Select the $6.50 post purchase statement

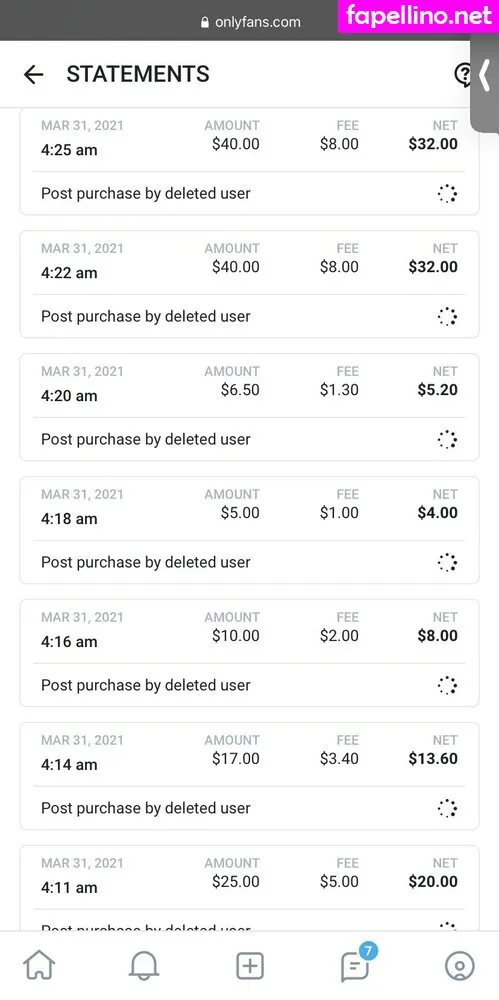pos(250,407)
